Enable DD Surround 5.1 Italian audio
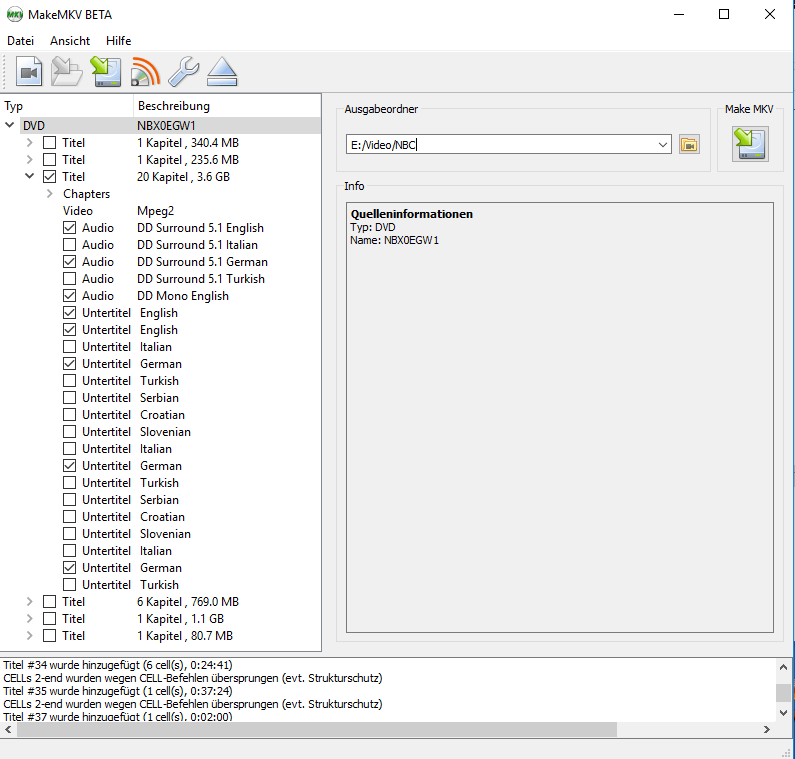This screenshot has height=759, width=795. point(69,245)
